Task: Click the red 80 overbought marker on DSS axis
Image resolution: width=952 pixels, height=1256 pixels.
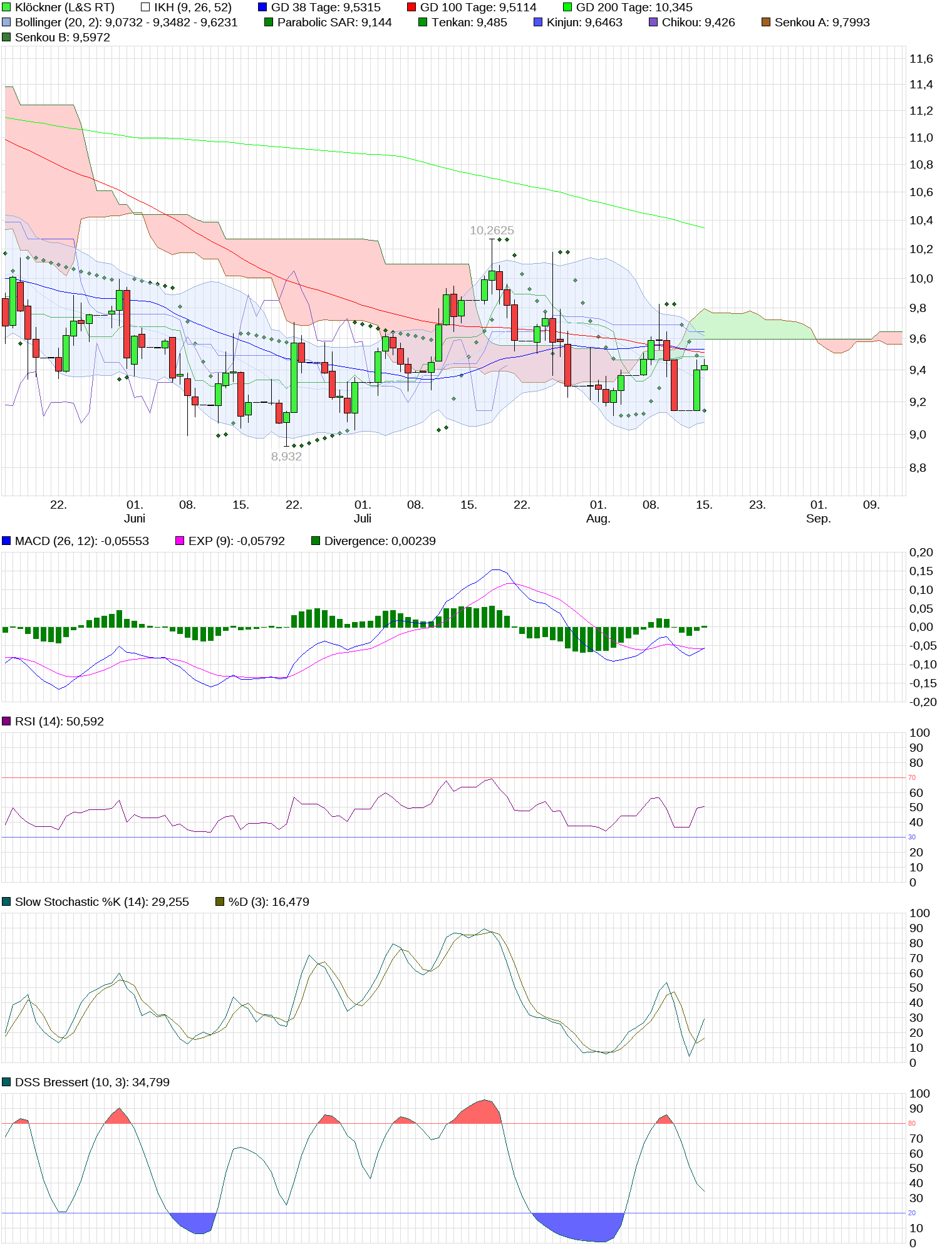Action: [912, 1123]
